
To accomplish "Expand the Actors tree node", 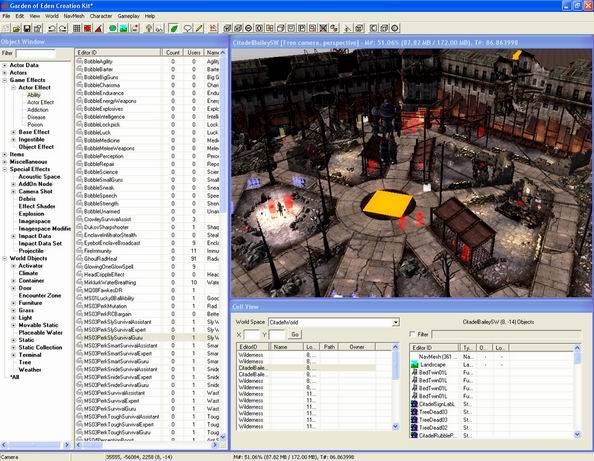I will pyautogui.click(x=5, y=73).
